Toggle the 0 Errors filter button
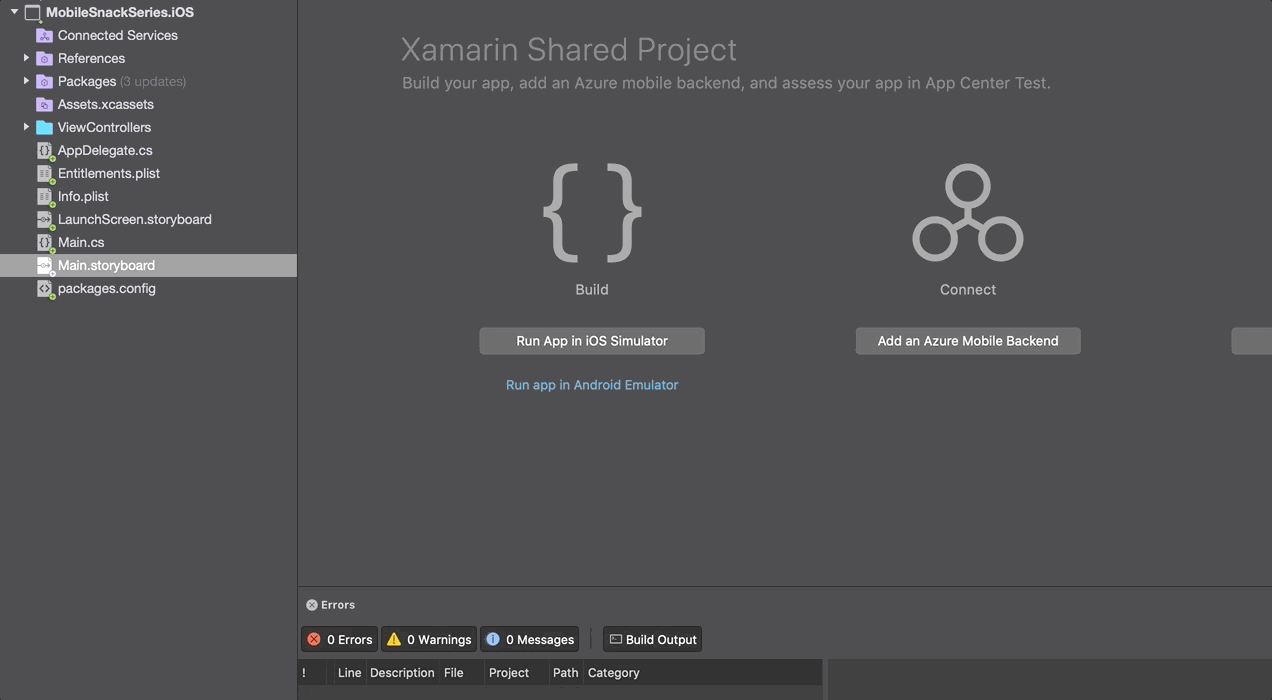The height and width of the screenshot is (700, 1272). pos(340,640)
